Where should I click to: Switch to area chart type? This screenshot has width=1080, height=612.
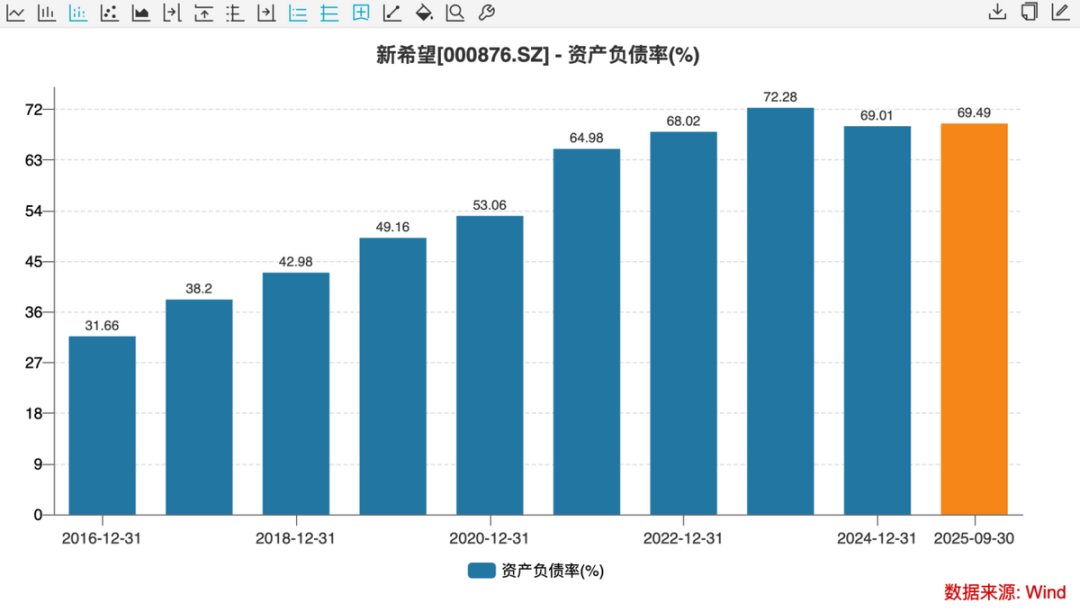pos(141,12)
